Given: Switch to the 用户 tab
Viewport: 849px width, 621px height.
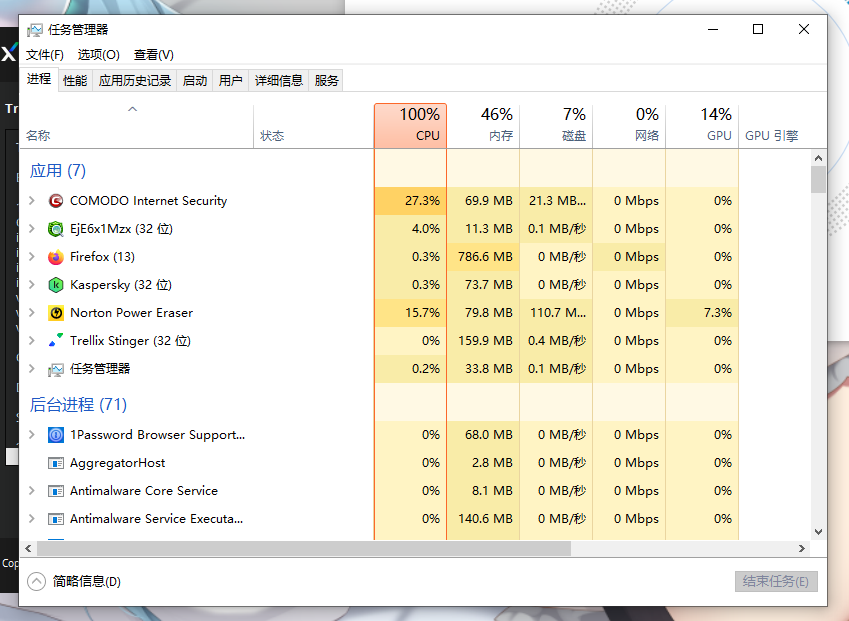Looking at the screenshot, I should [231, 81].
